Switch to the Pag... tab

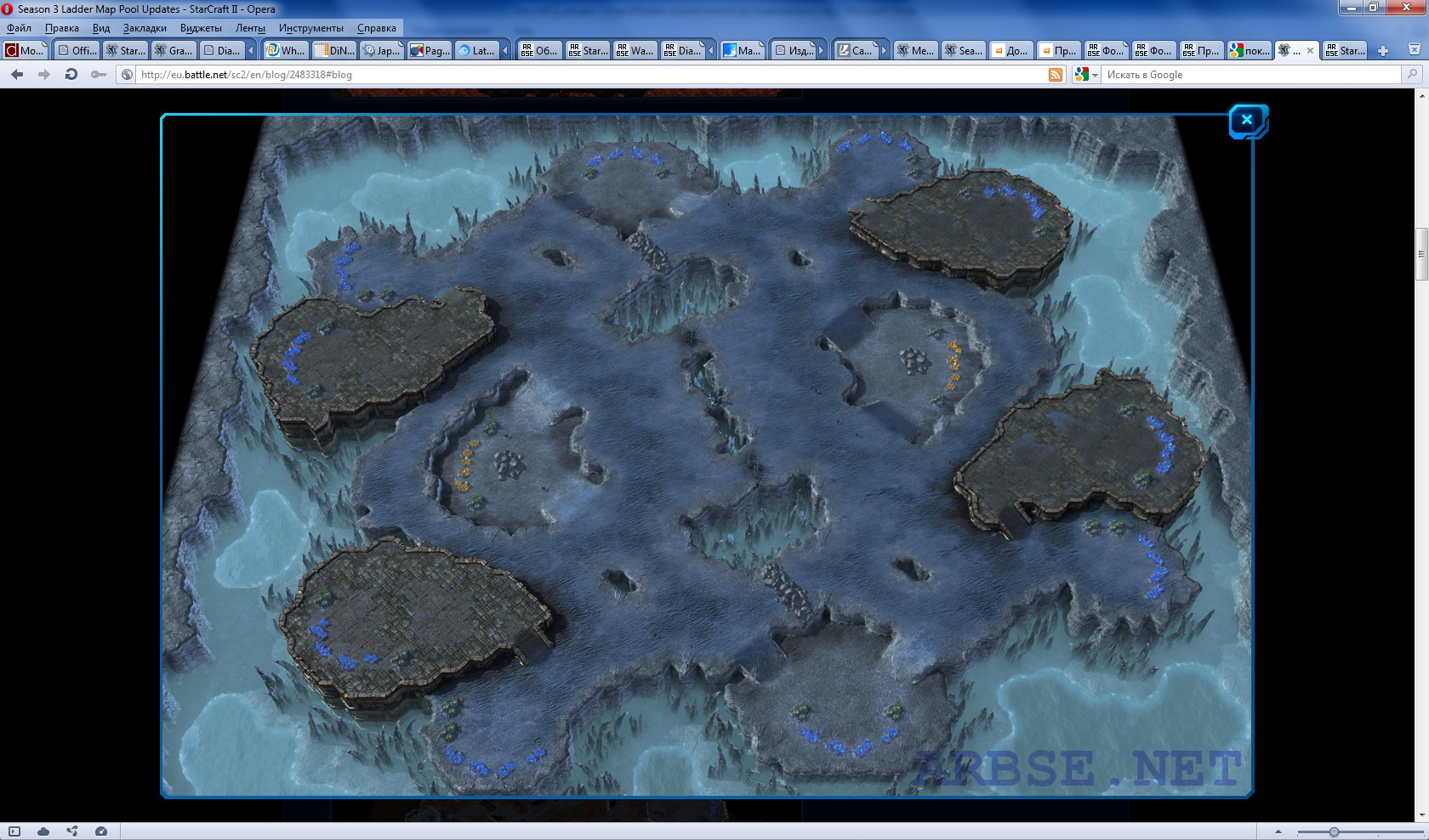430,51
